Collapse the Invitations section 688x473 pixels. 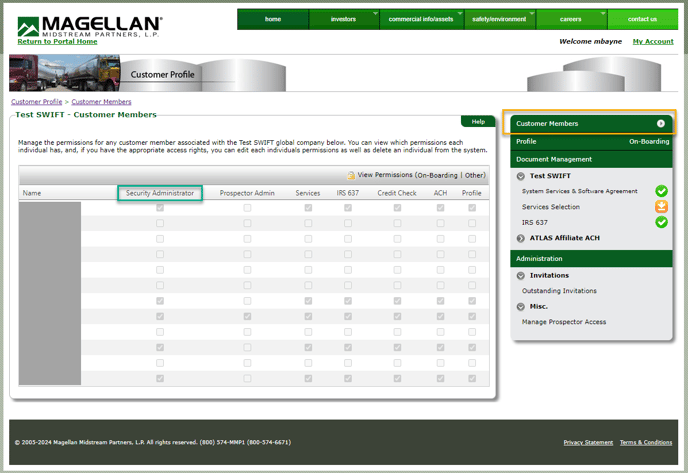(x=520, y=276)
